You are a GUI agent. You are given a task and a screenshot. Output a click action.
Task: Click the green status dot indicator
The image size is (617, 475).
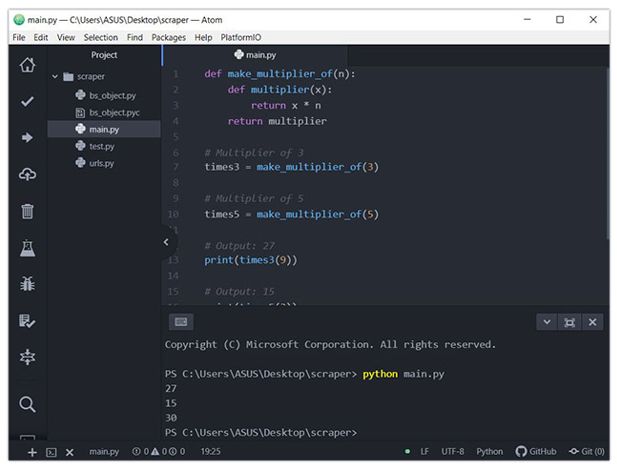point(407,451)
